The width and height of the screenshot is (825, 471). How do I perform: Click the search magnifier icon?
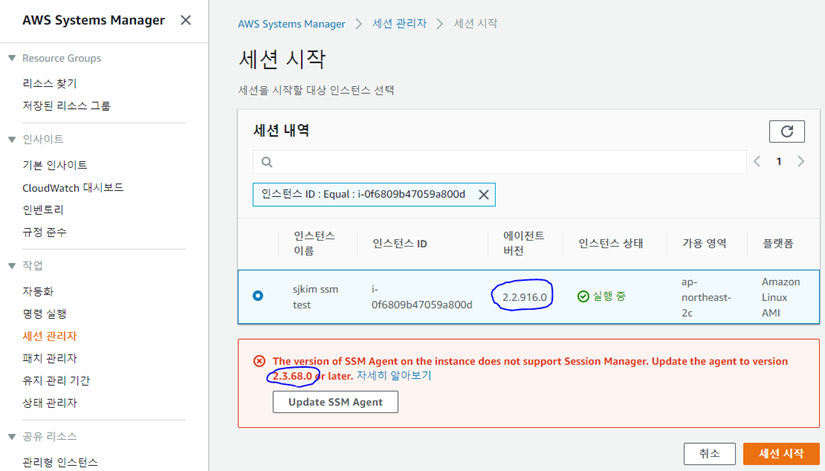[x=267, y=162]
